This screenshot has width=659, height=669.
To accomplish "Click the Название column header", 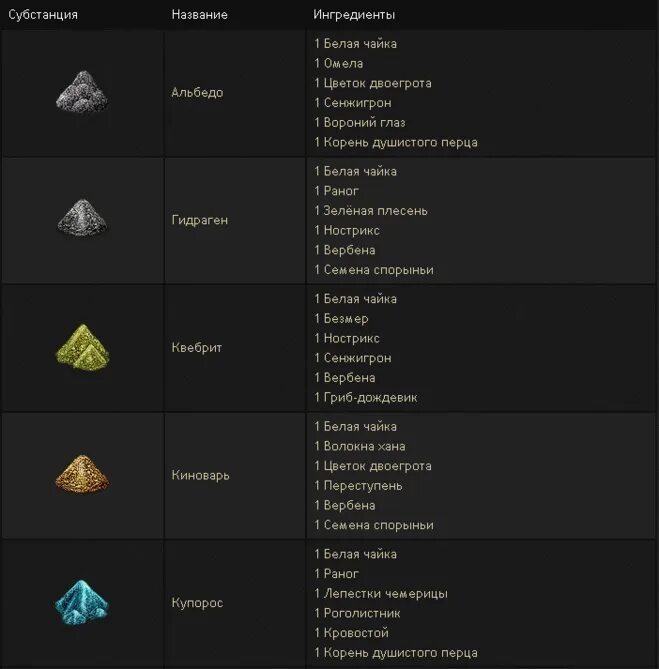I will click(x=199, y=15).
